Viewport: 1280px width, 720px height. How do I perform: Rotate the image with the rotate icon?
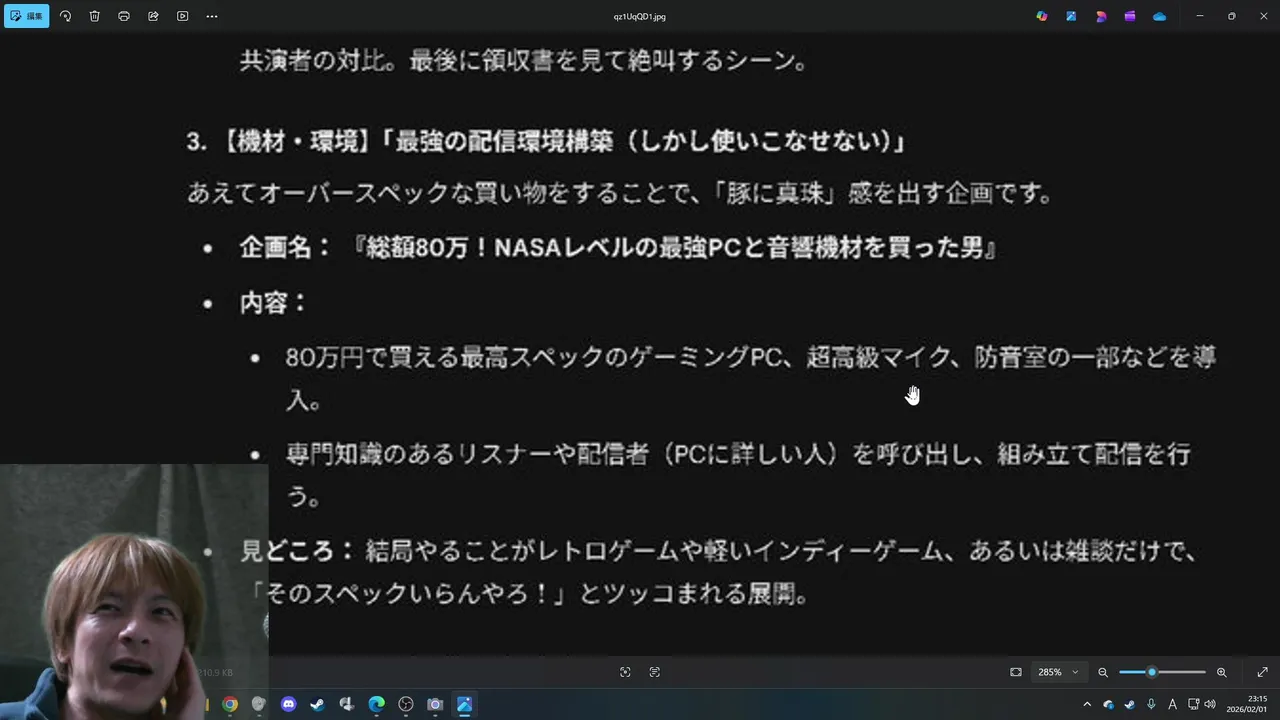click(x=66, y=16)
